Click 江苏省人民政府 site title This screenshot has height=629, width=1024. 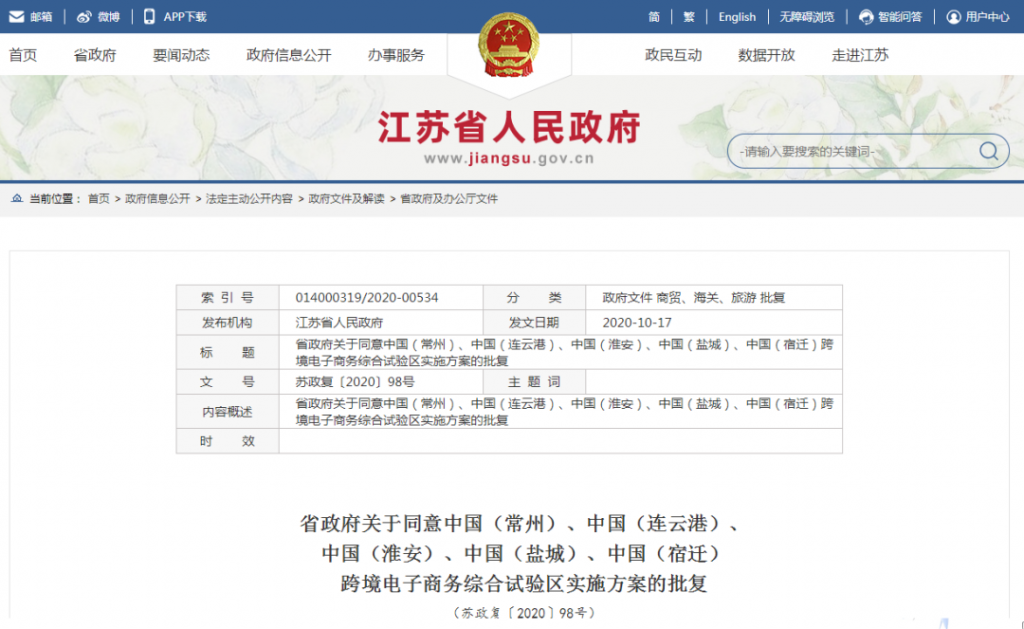(509, 127)
